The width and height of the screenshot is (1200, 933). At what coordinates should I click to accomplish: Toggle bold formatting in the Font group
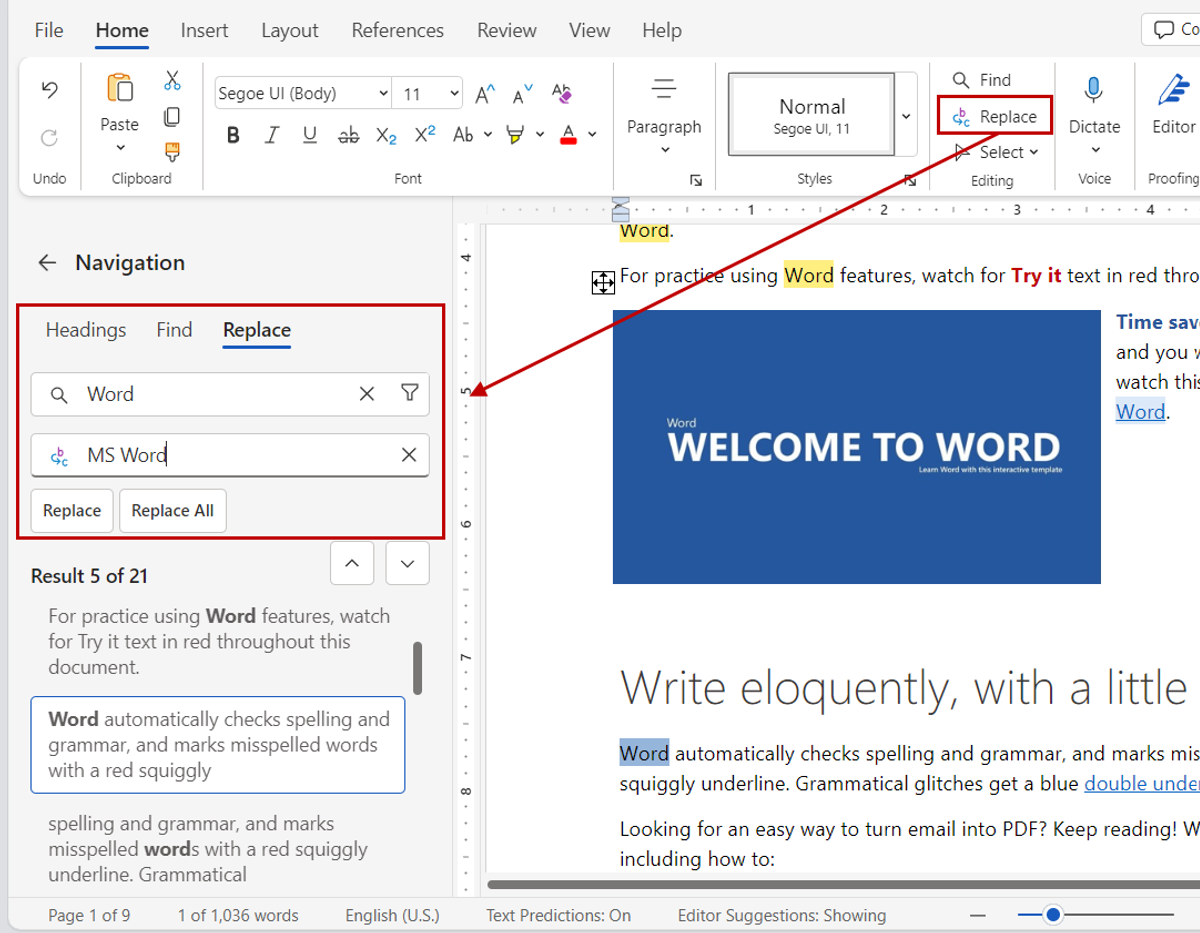[232, 135]
